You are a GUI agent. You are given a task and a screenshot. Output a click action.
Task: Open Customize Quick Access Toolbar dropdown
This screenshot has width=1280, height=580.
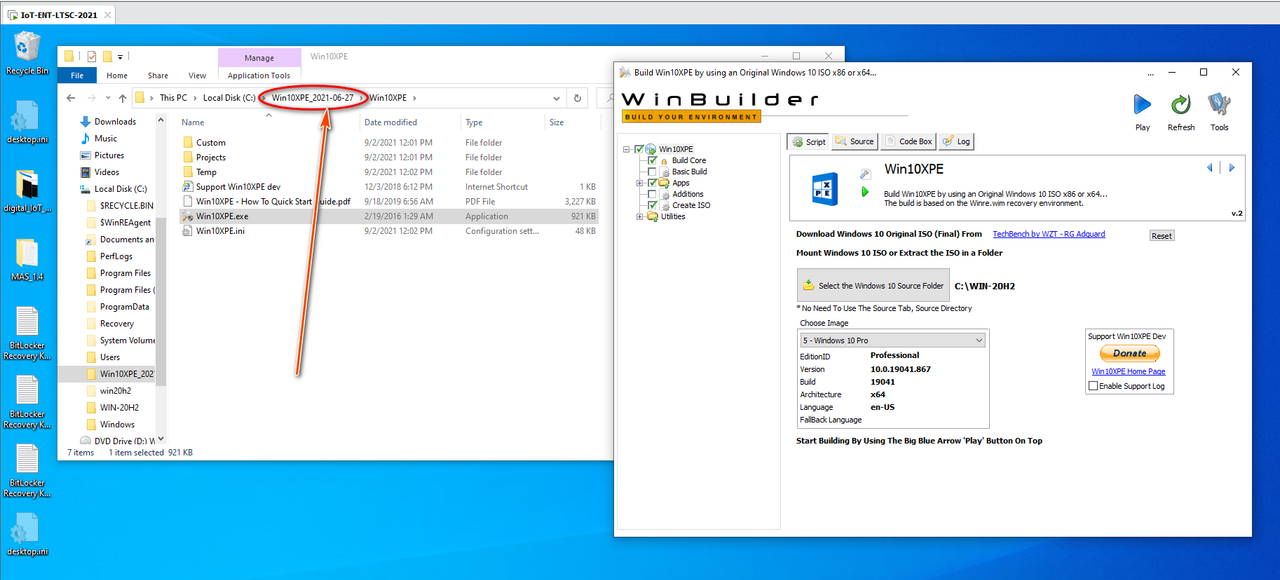[119, 57]
